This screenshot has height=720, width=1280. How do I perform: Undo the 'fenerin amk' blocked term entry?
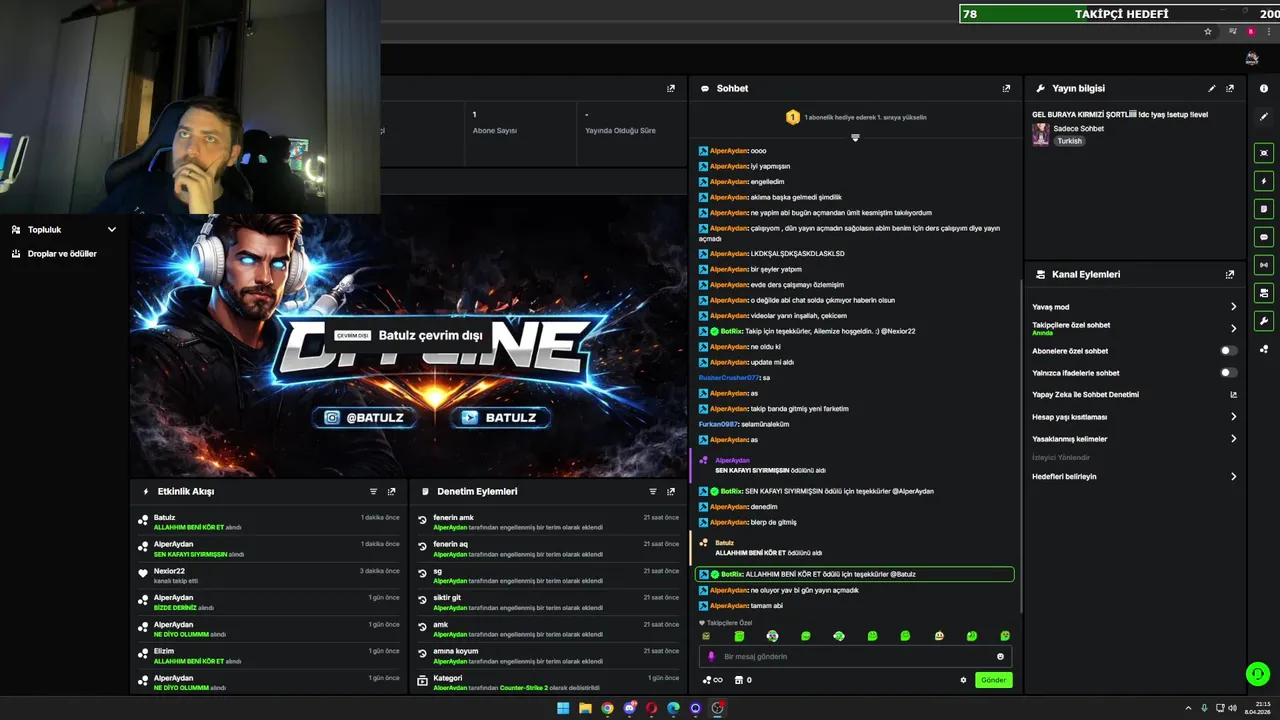coord(423,522)
